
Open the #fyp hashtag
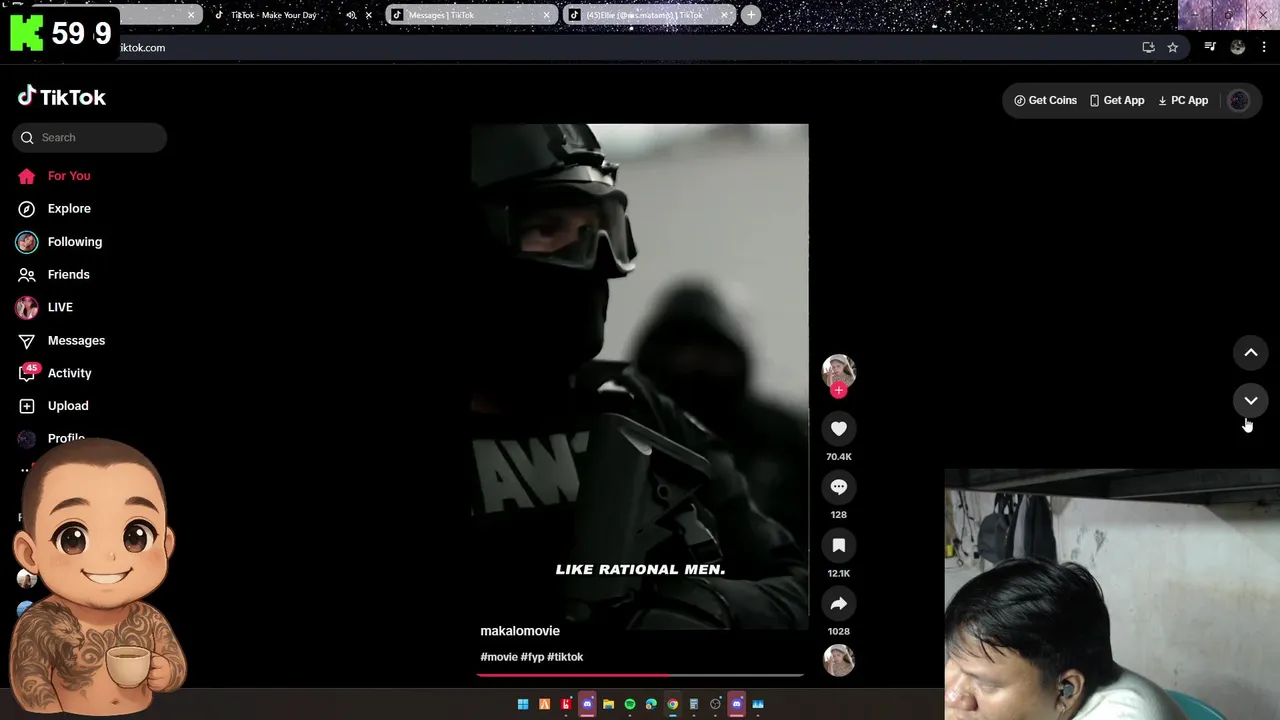(532, 657)
